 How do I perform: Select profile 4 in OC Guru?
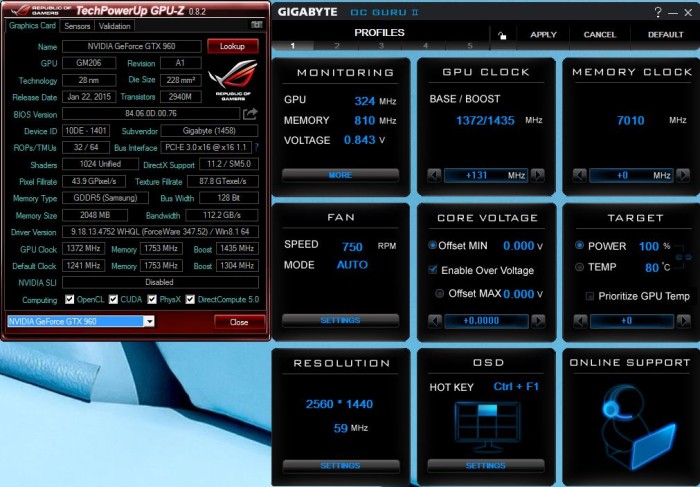click(425, 46)
